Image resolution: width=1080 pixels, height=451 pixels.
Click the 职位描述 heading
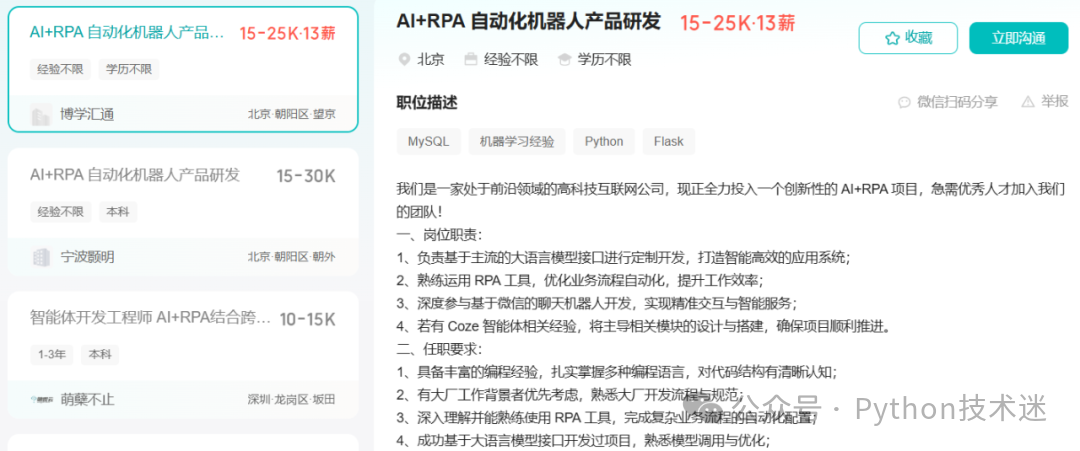(427, 103)
